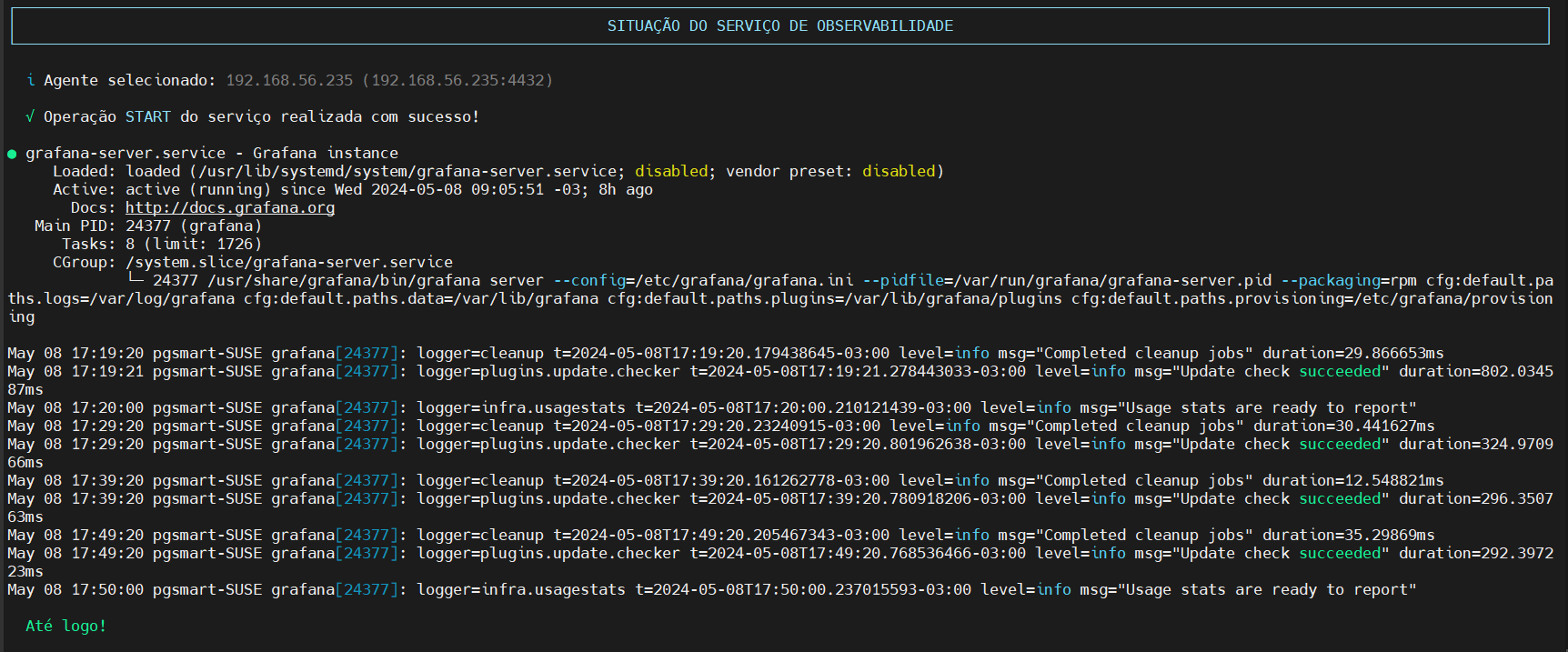
Task: Click the log timestamp t=2024-05-08T17:19:20.179438645-03:00
Action: [x=721, y=353]
